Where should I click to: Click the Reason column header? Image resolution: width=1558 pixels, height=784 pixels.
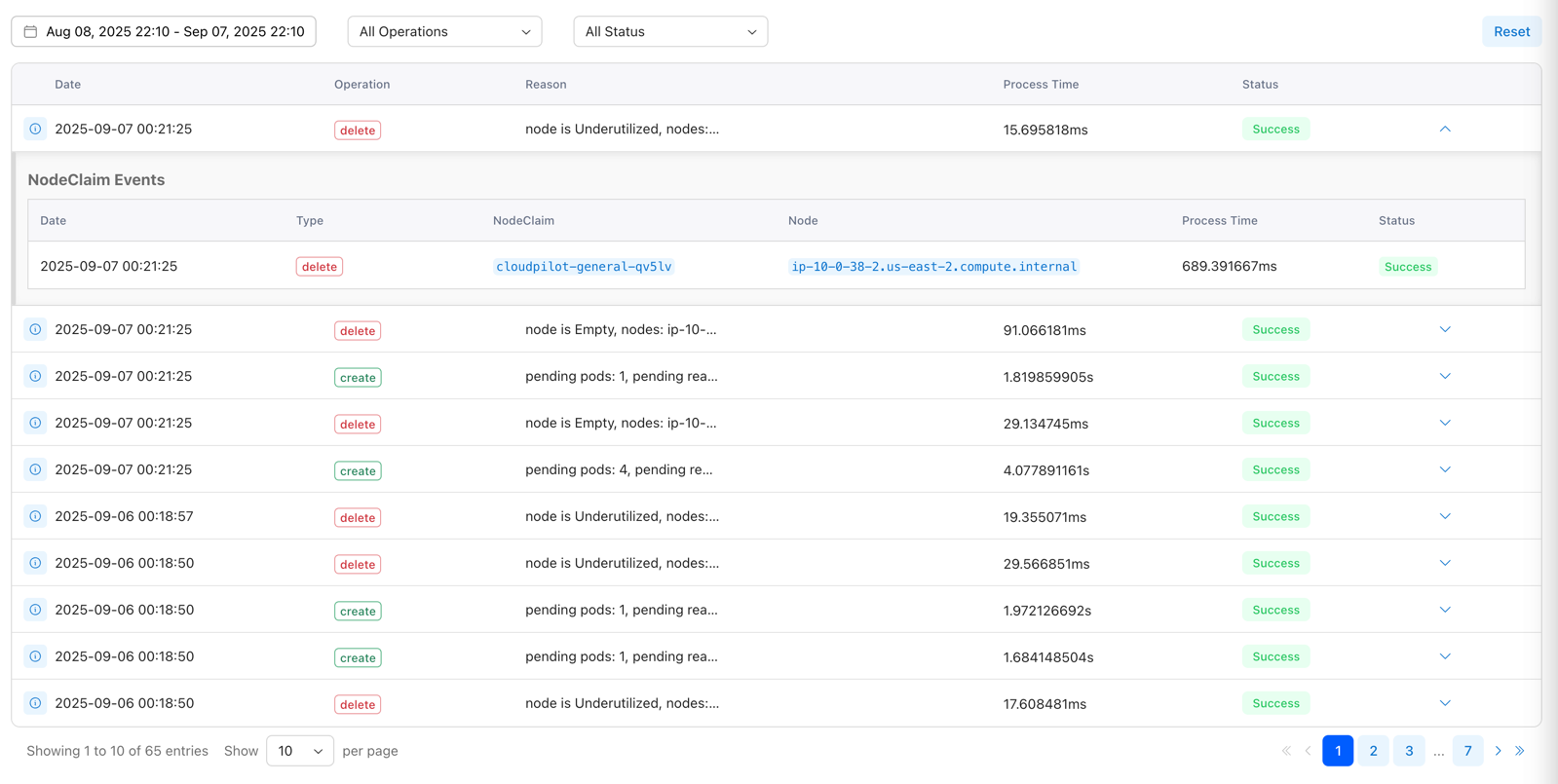(546, 84)
